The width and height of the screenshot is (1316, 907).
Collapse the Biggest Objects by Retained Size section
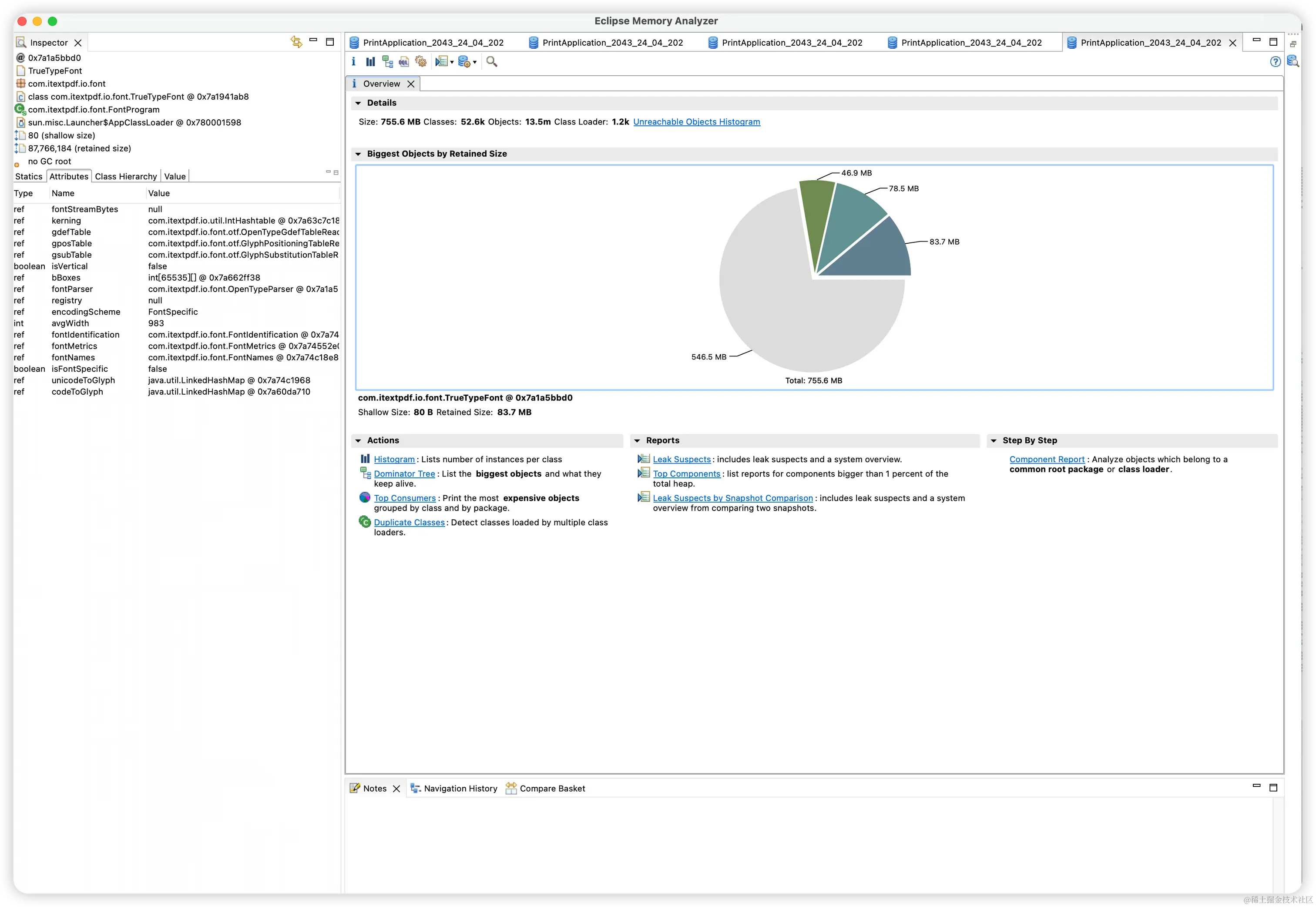[x=358, y=154]
